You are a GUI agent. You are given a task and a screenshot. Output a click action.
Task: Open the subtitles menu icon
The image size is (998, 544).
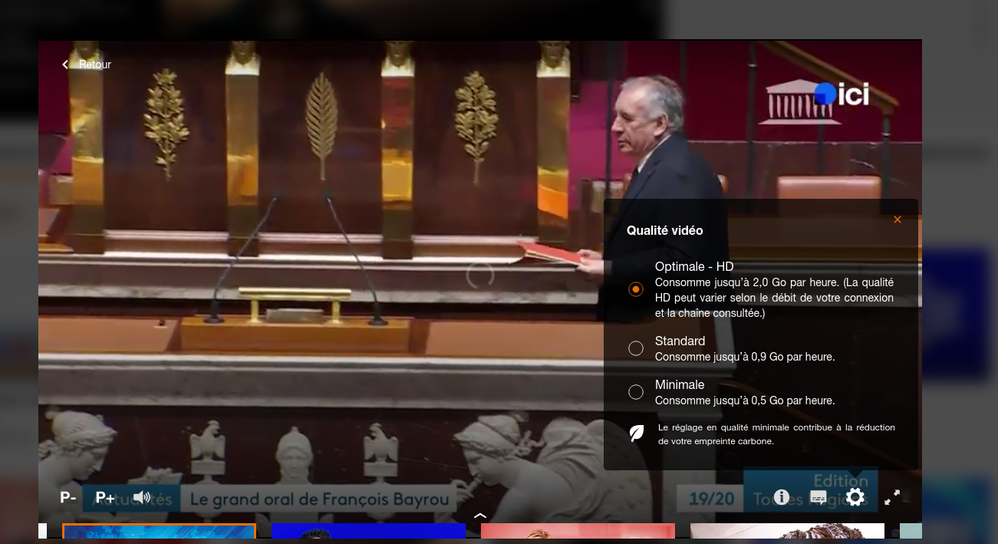coord(819,497)
